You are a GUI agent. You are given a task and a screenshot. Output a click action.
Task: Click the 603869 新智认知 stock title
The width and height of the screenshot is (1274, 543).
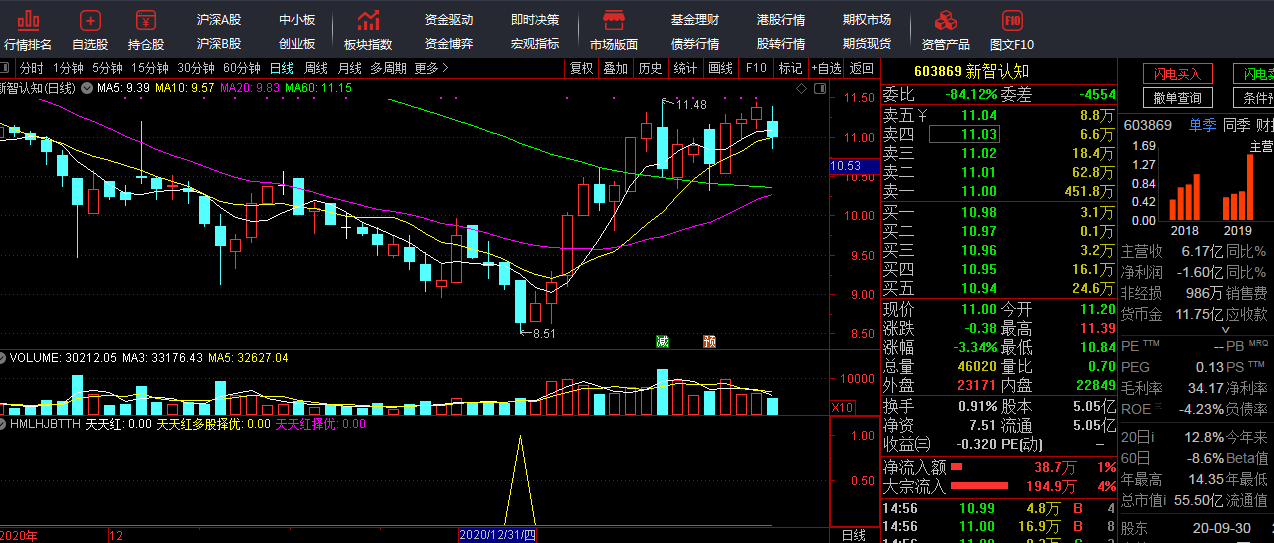click(970, 72)
